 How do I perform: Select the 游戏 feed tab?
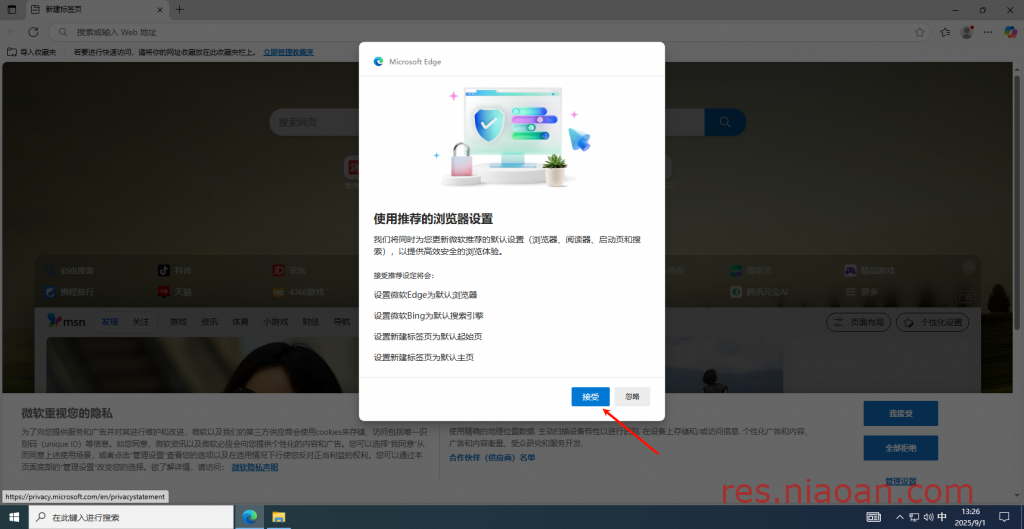[x=178, y=322]
